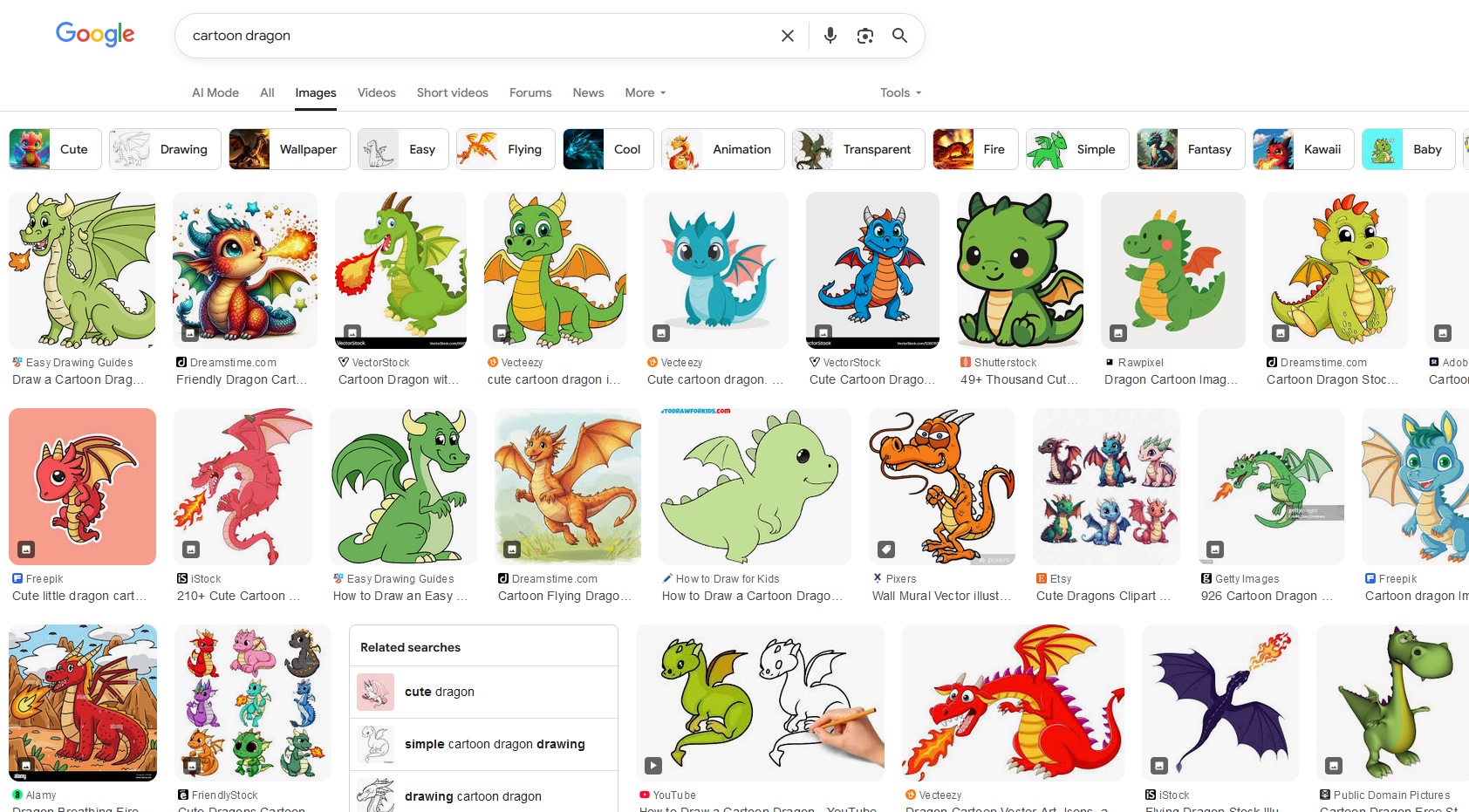Filter by Fantasy chip
1469x812 pixels.
[1191, 149]
